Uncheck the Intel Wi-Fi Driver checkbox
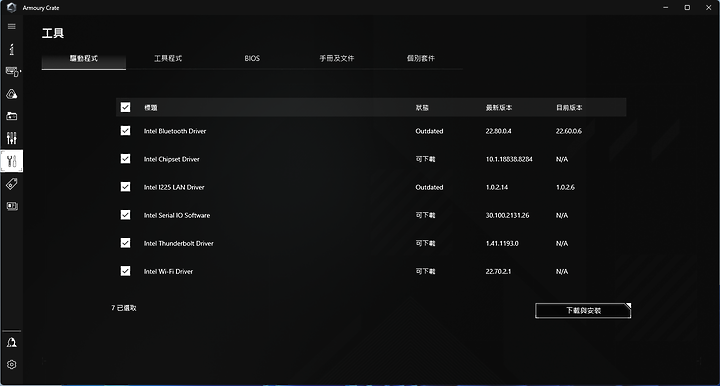Screen dimensions: 720x386 click(x=125, y=271)
